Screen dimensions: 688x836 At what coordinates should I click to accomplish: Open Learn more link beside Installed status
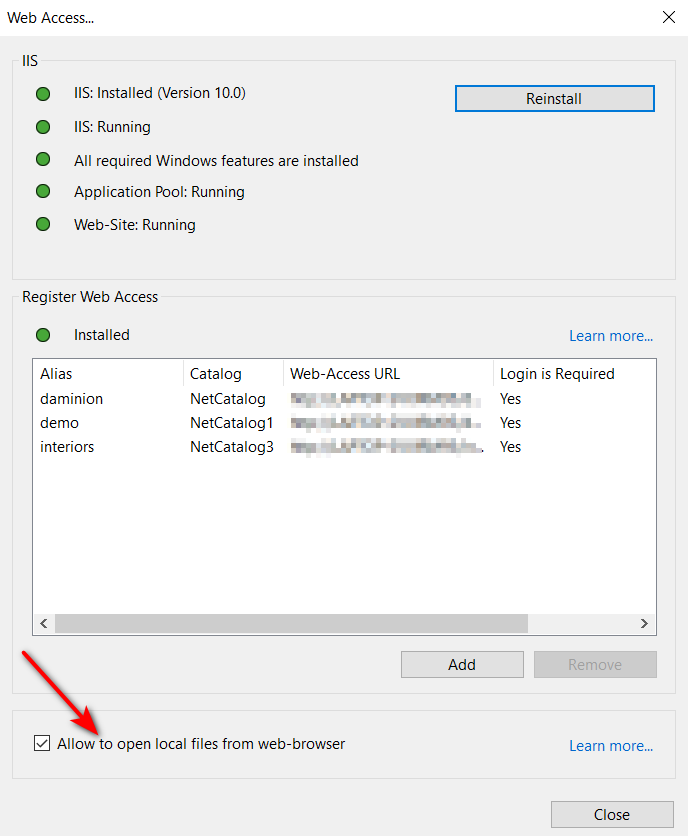pyautogui.click(x=610, y=336)
